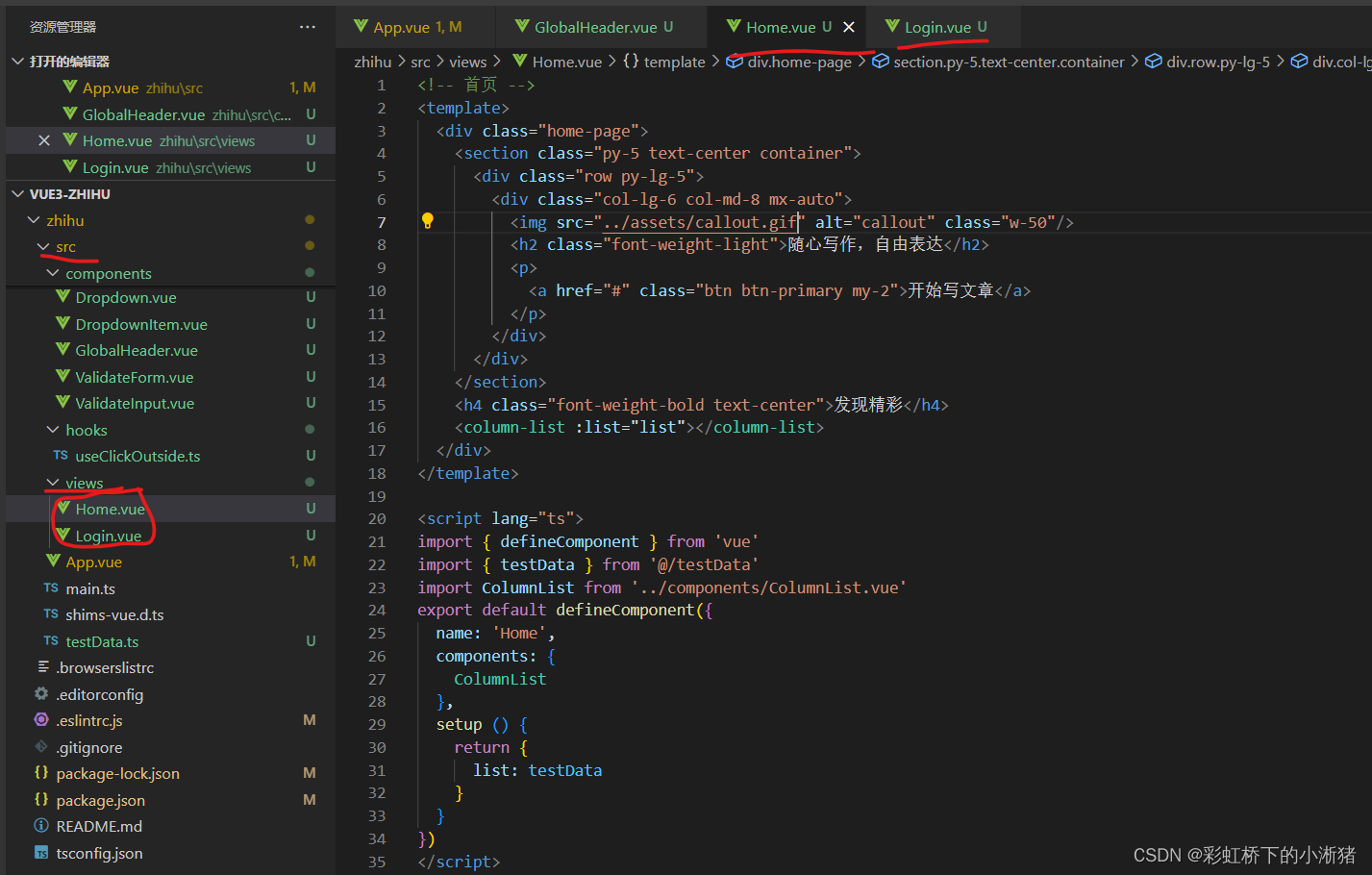Select GlobalHeader.vue in open editors list
Screen dimensions: 1372x875
[x=170, y=114]
